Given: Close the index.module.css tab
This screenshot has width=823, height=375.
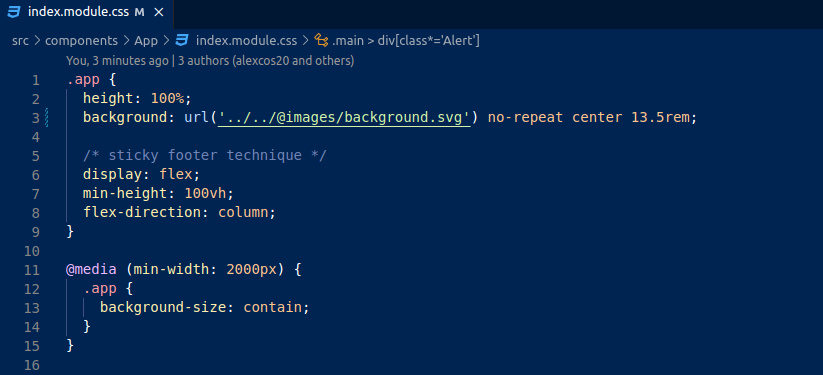Looking at the screenshot, I should point(159,12).
